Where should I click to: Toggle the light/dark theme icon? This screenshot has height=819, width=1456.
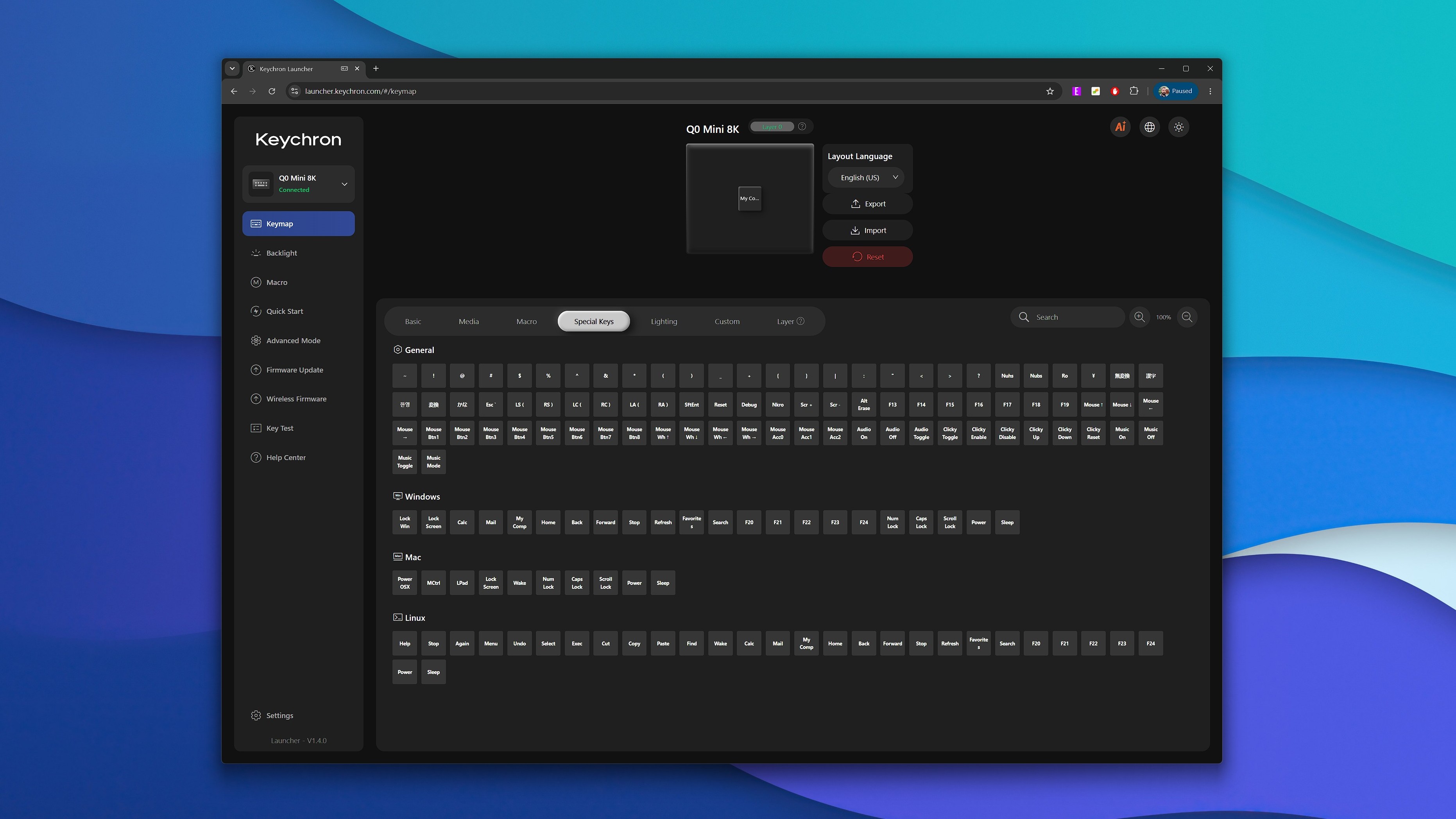click(x=1178, y=127)
